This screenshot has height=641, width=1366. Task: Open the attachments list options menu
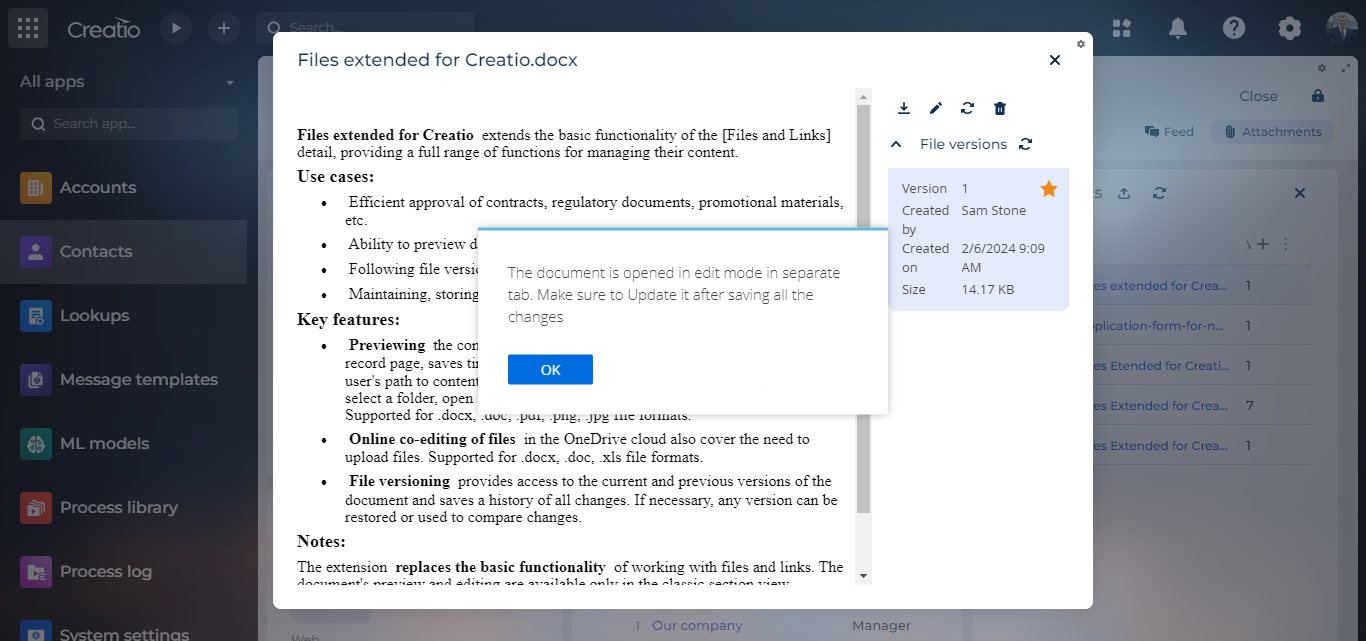point(1285,243)
